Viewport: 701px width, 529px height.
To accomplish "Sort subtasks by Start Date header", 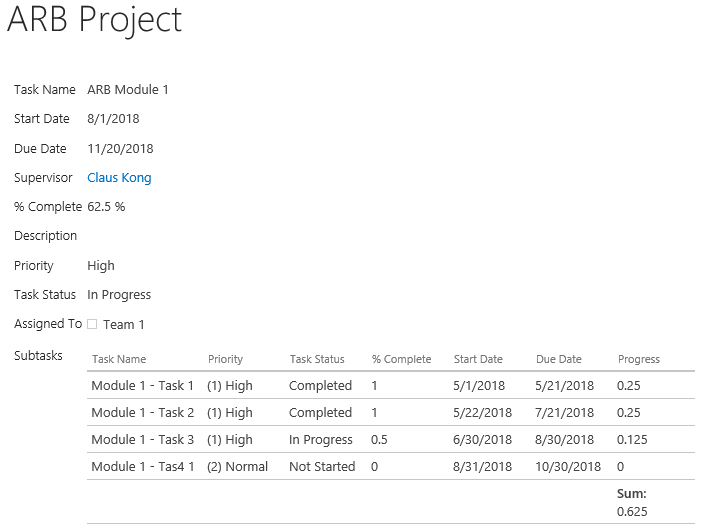I will point(478,359).
